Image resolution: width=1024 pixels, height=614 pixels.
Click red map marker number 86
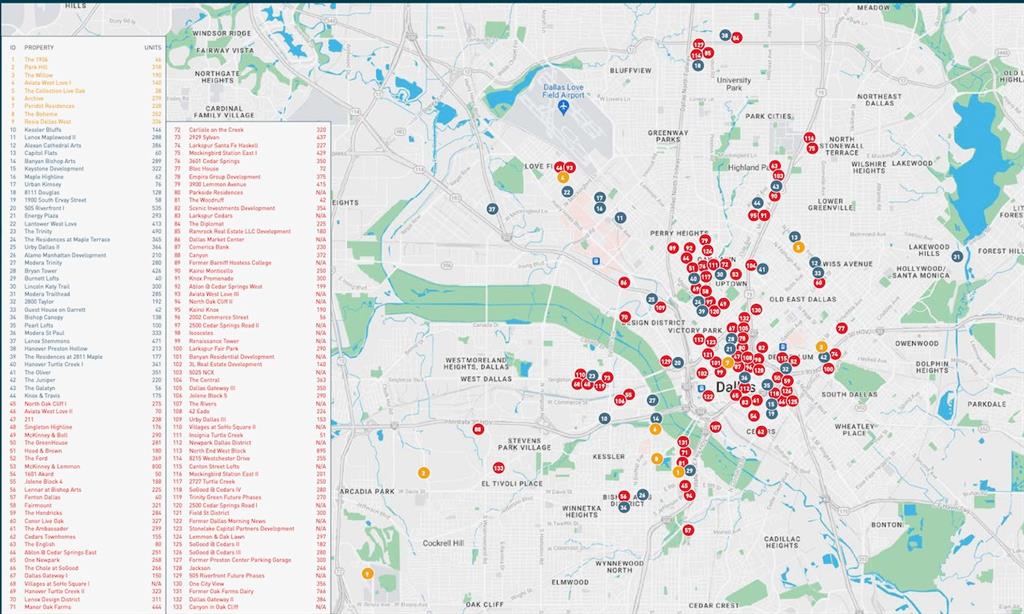(x=624, y=282)
